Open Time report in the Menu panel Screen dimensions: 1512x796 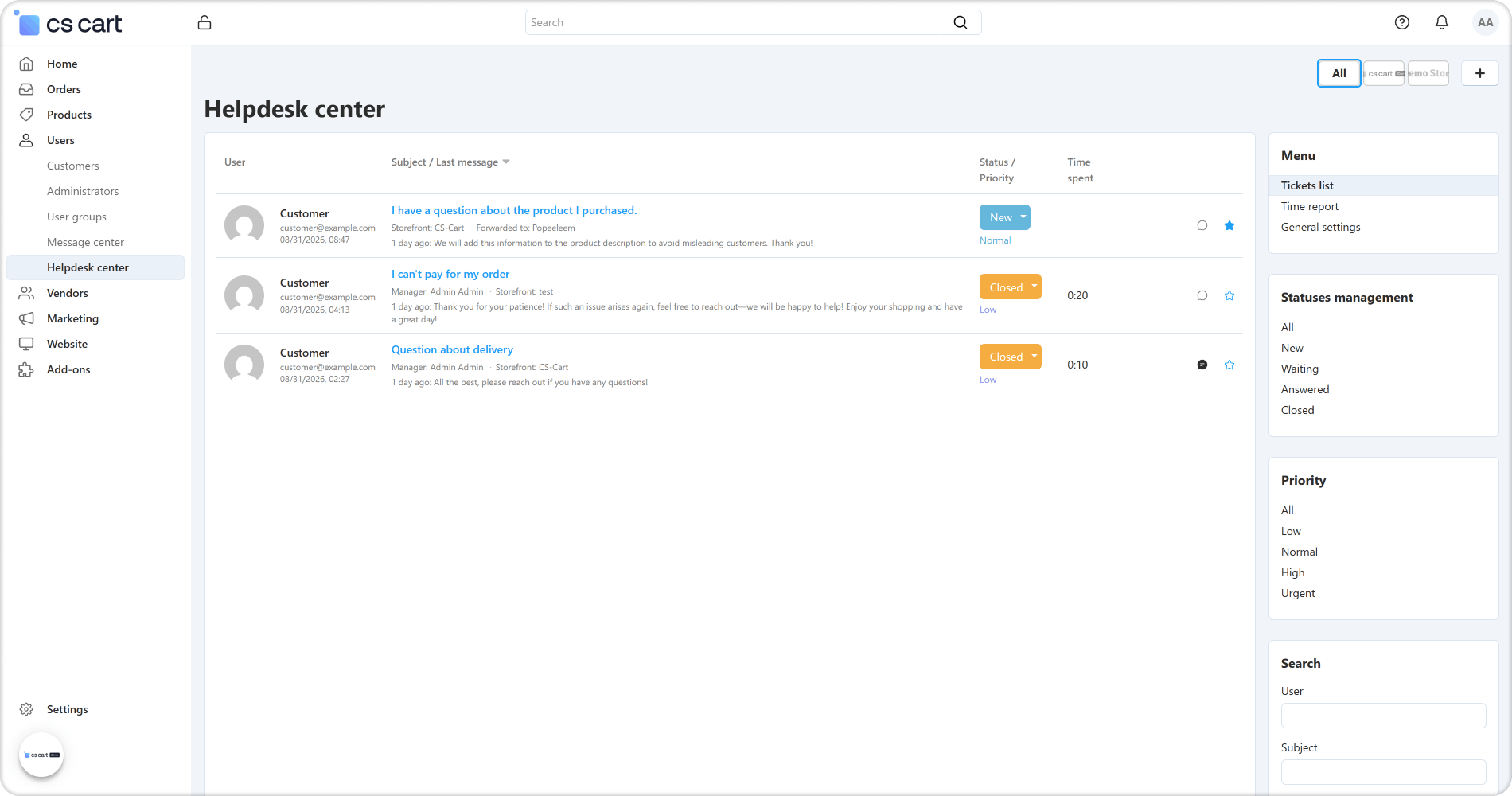point(1310,206)
